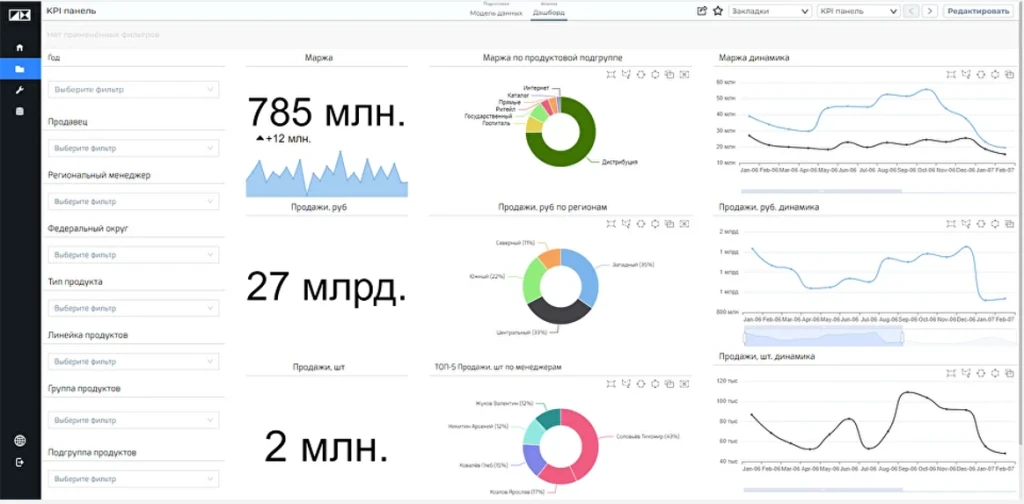Open the Закладки dropdown
This screenshot has height=504, width=1024.
(768, 11)
